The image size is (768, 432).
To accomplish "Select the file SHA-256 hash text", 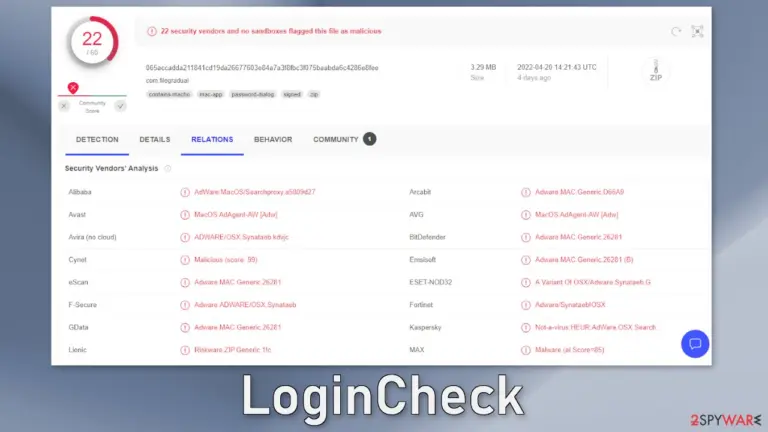I will (262, 68).
